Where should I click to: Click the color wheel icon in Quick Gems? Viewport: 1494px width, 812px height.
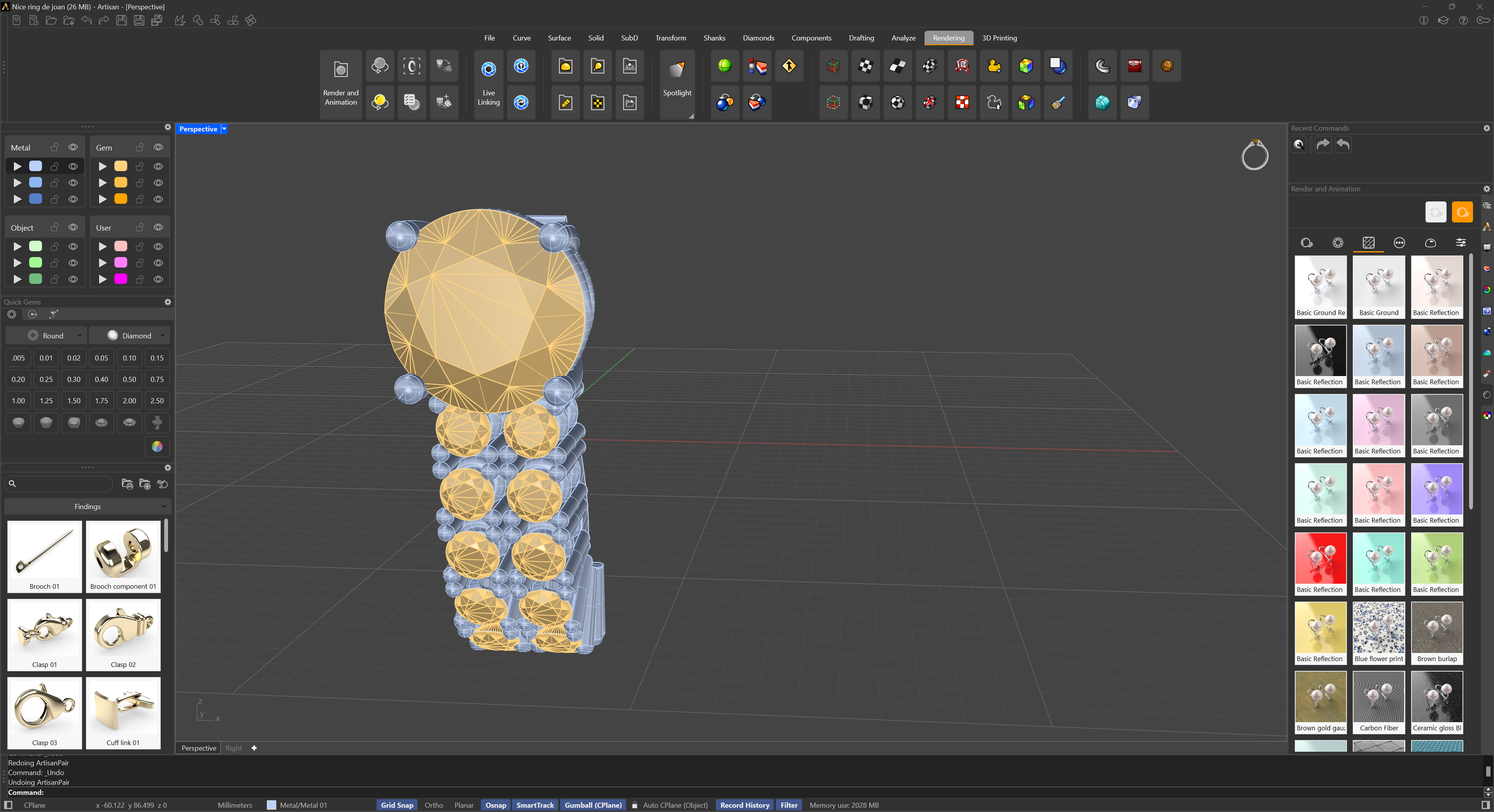click(x=157, y=446)
